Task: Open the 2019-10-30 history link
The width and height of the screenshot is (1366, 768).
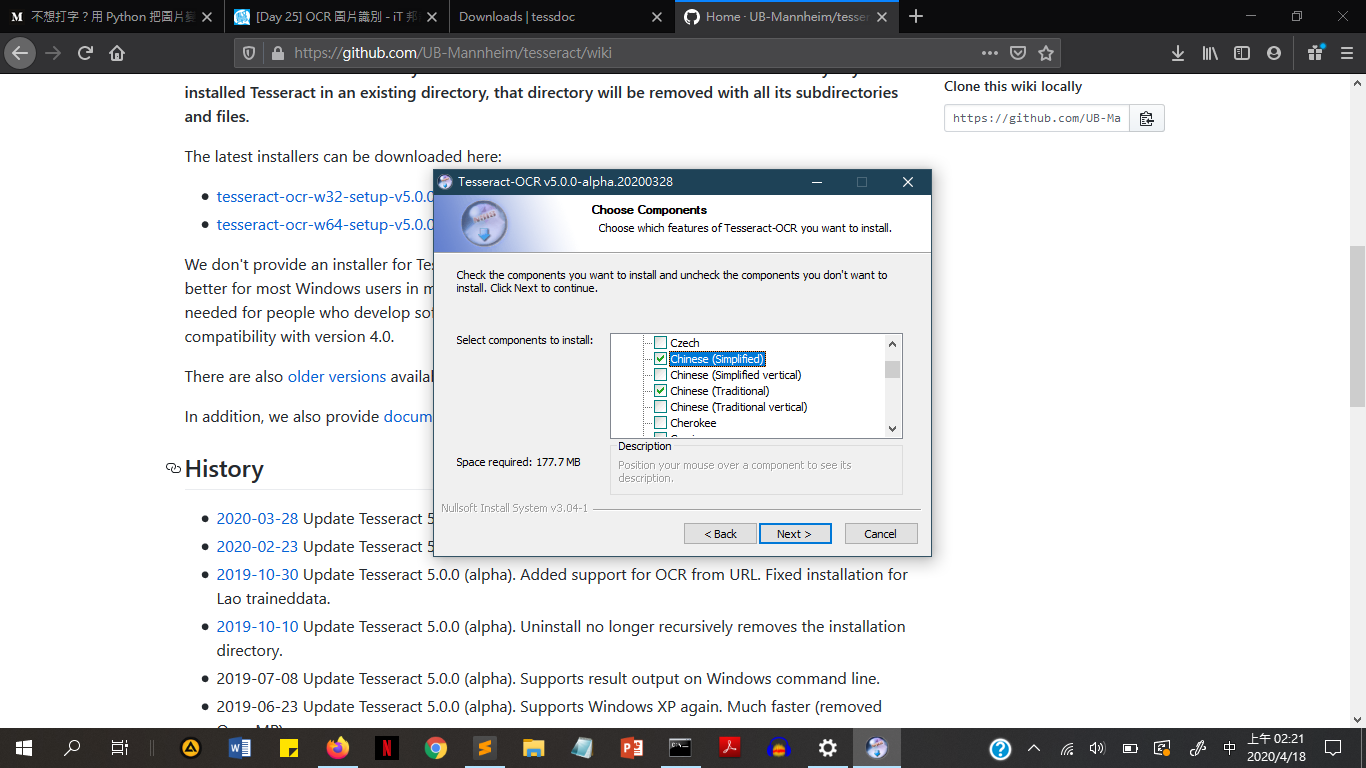Action: click(x=257, y=575)
